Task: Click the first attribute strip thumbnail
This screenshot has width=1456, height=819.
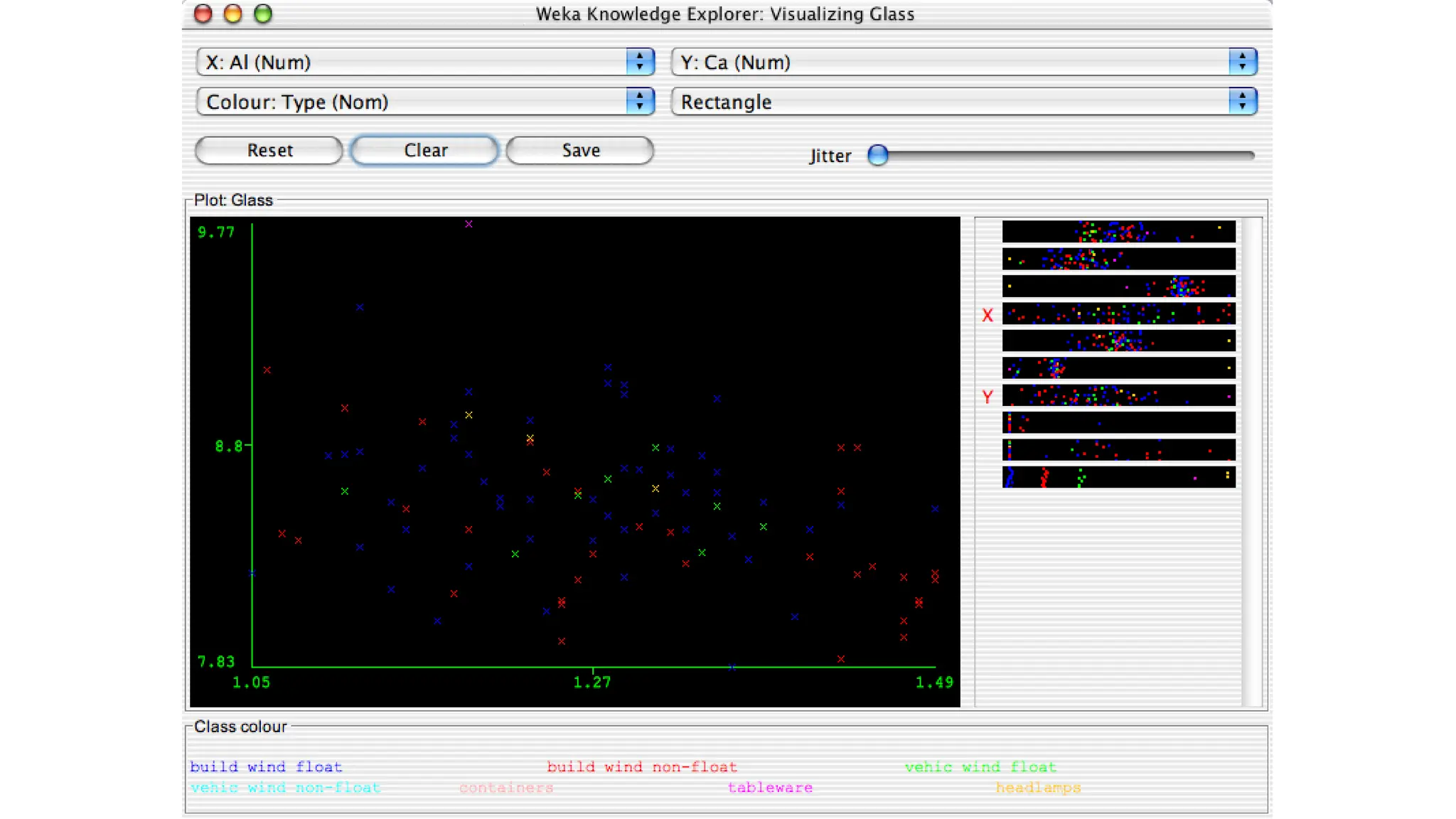Action: [1118, 232]
